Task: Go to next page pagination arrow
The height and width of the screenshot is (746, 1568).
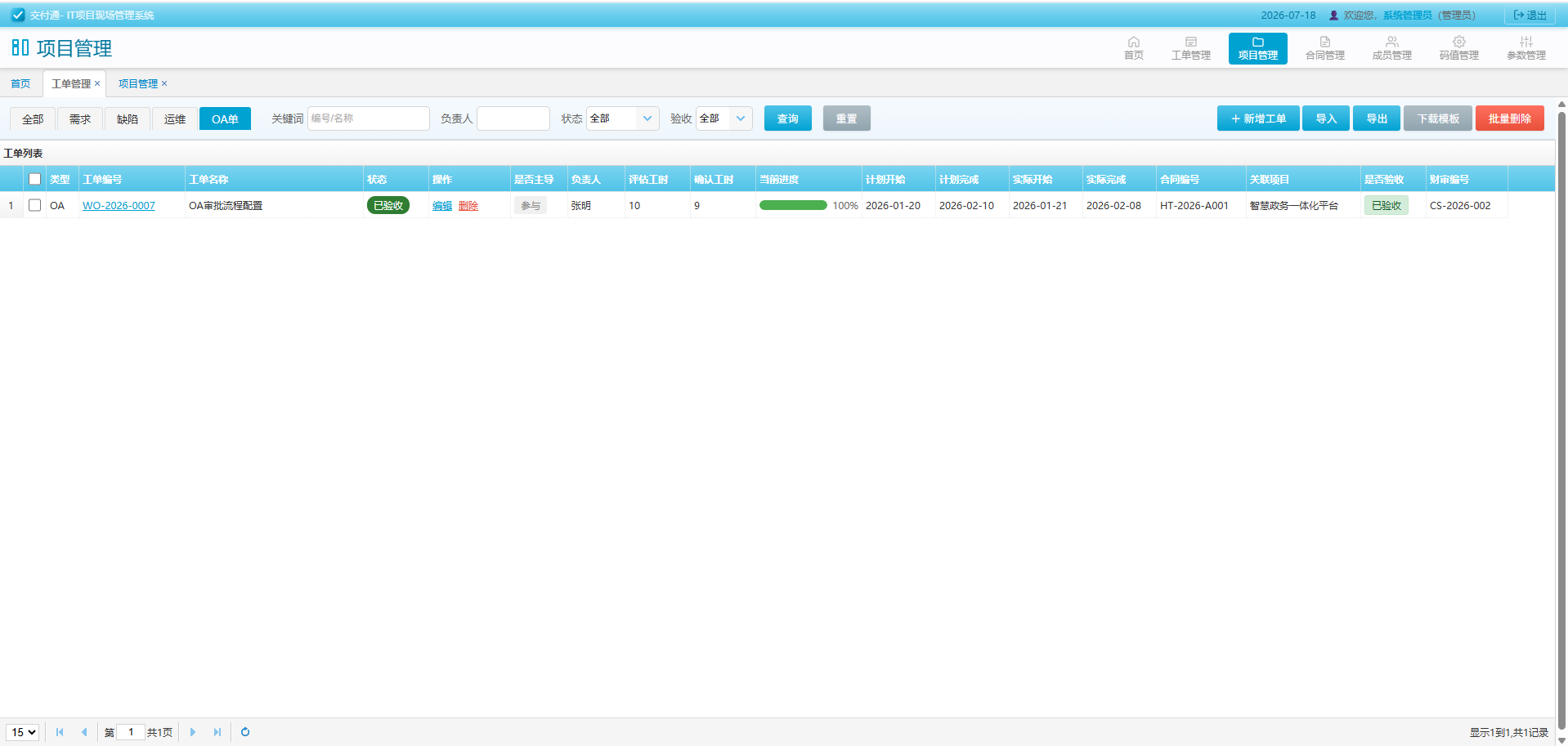Action: coord(193,732)
